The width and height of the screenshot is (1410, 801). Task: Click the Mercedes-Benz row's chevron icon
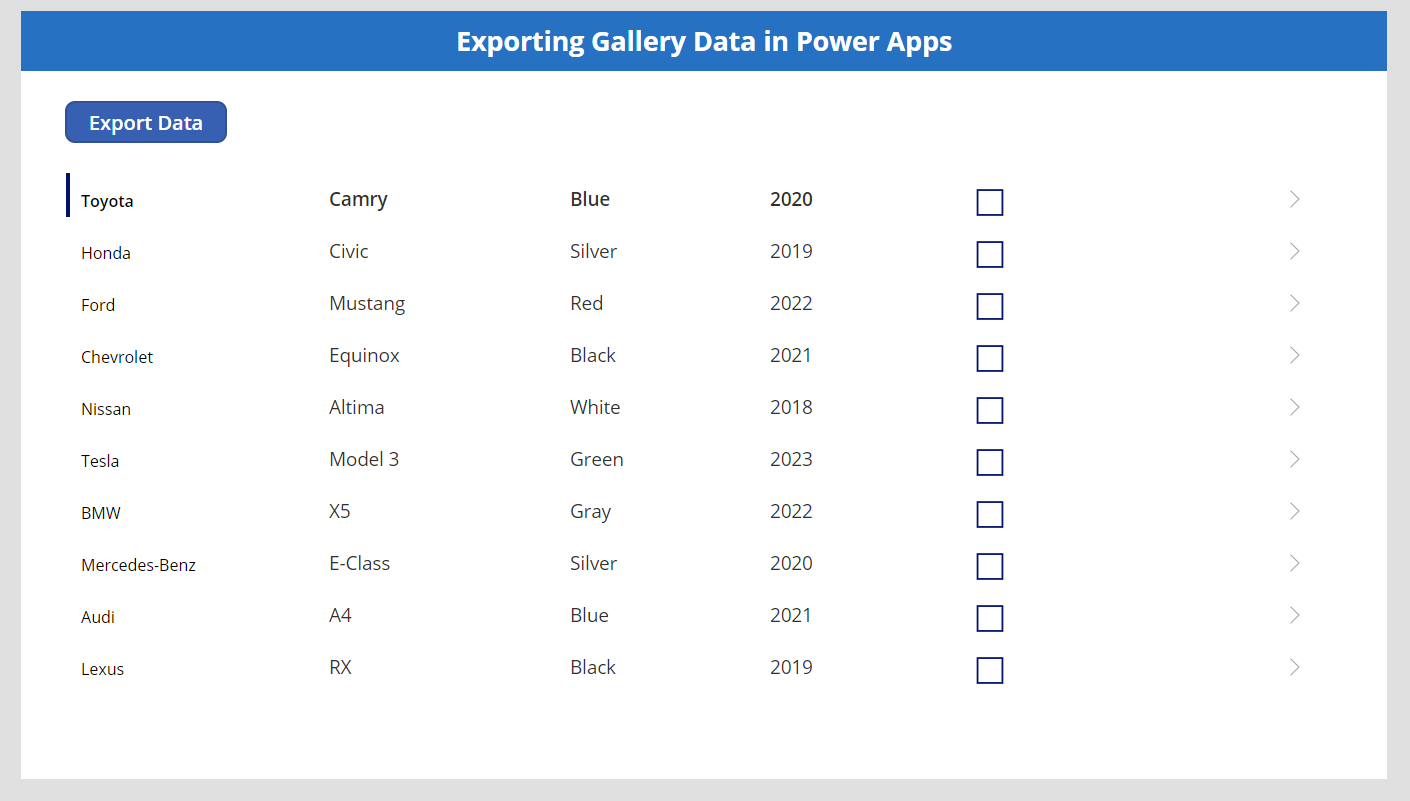[x=1294, y=563]
